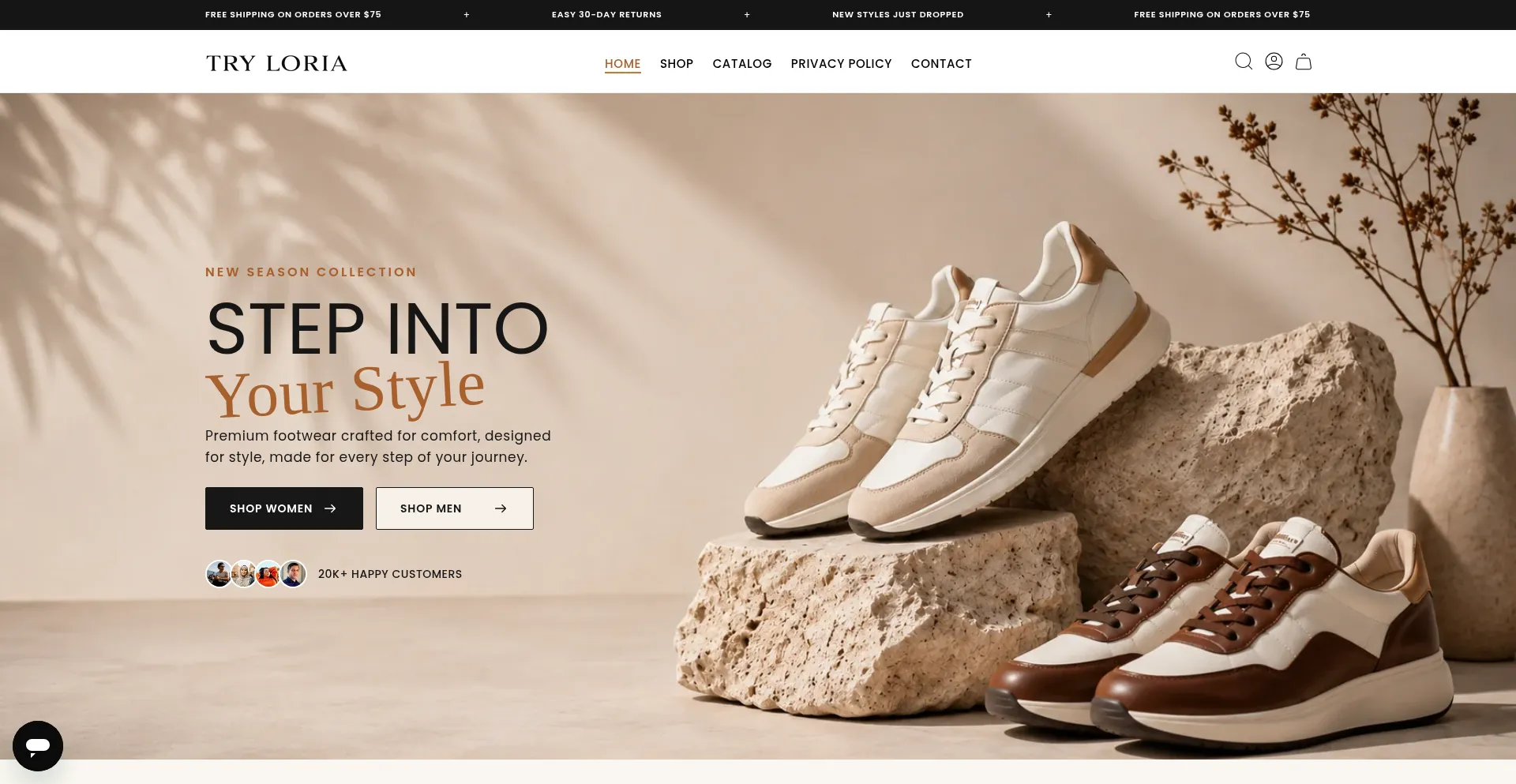Open the Shop menu item
This screenshot has width=1516, height=784.
[677, 64]
